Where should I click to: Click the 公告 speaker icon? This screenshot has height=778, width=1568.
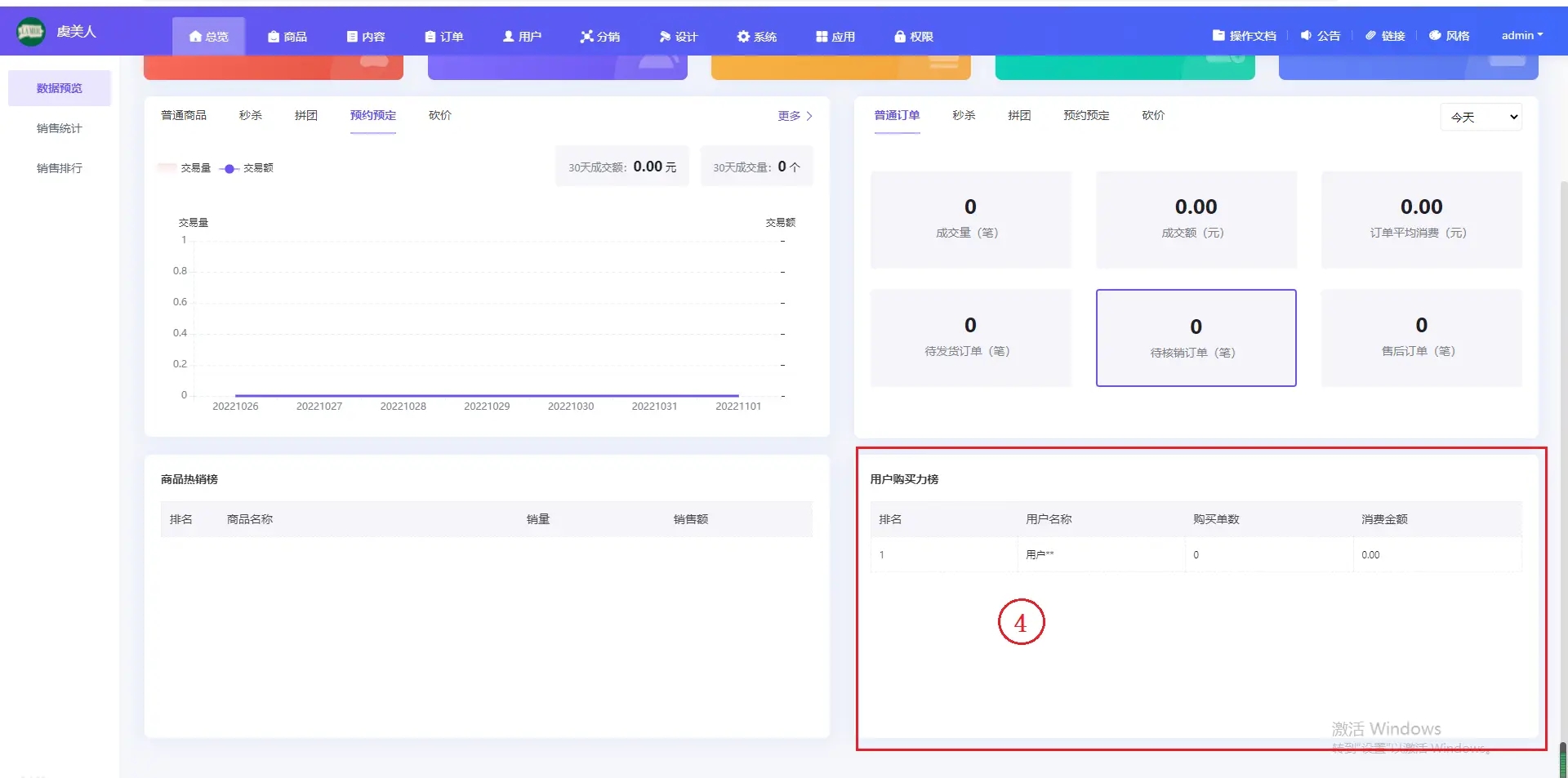coord(1306,36)
